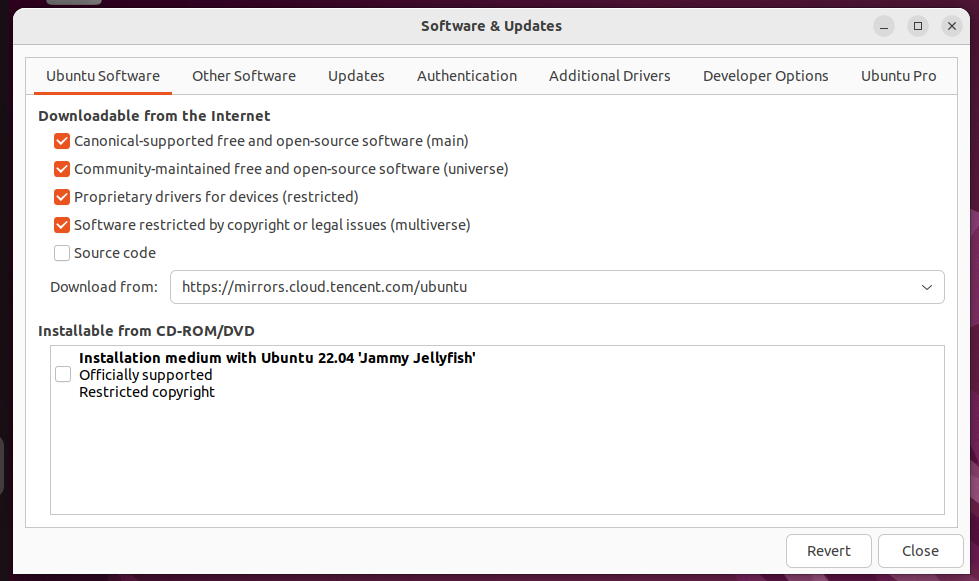Open the Additional Drivers tab
The width and height of the screenshot is (979, 581).
609,76
